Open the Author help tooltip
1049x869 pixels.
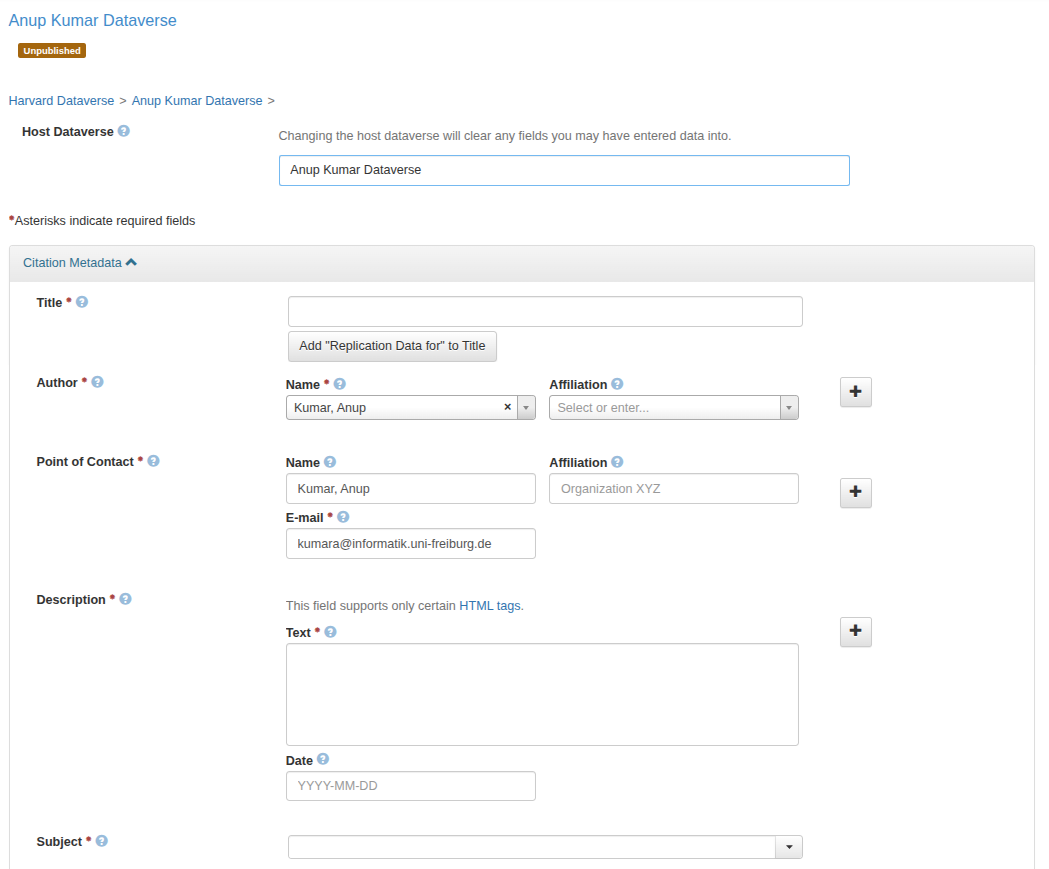pyautogui.click(x=97, y=381)
